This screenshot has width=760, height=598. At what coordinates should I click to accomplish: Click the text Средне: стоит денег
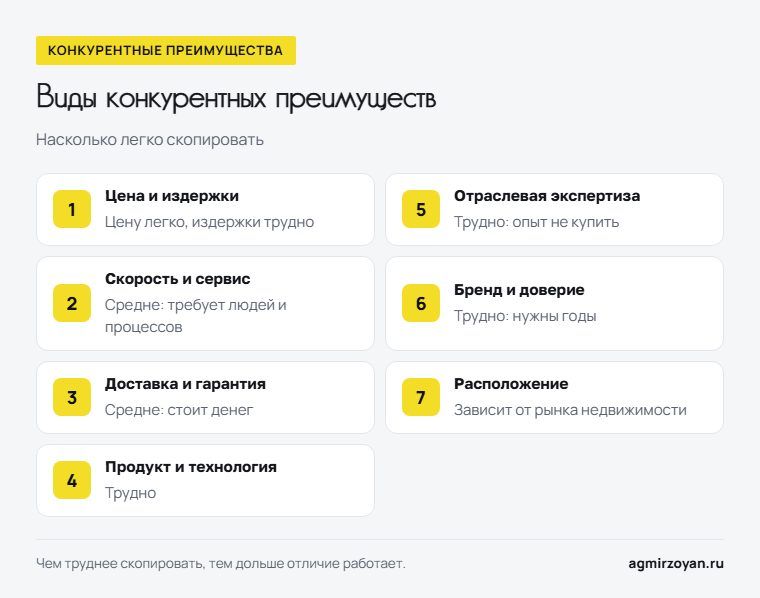coord(179,410)
